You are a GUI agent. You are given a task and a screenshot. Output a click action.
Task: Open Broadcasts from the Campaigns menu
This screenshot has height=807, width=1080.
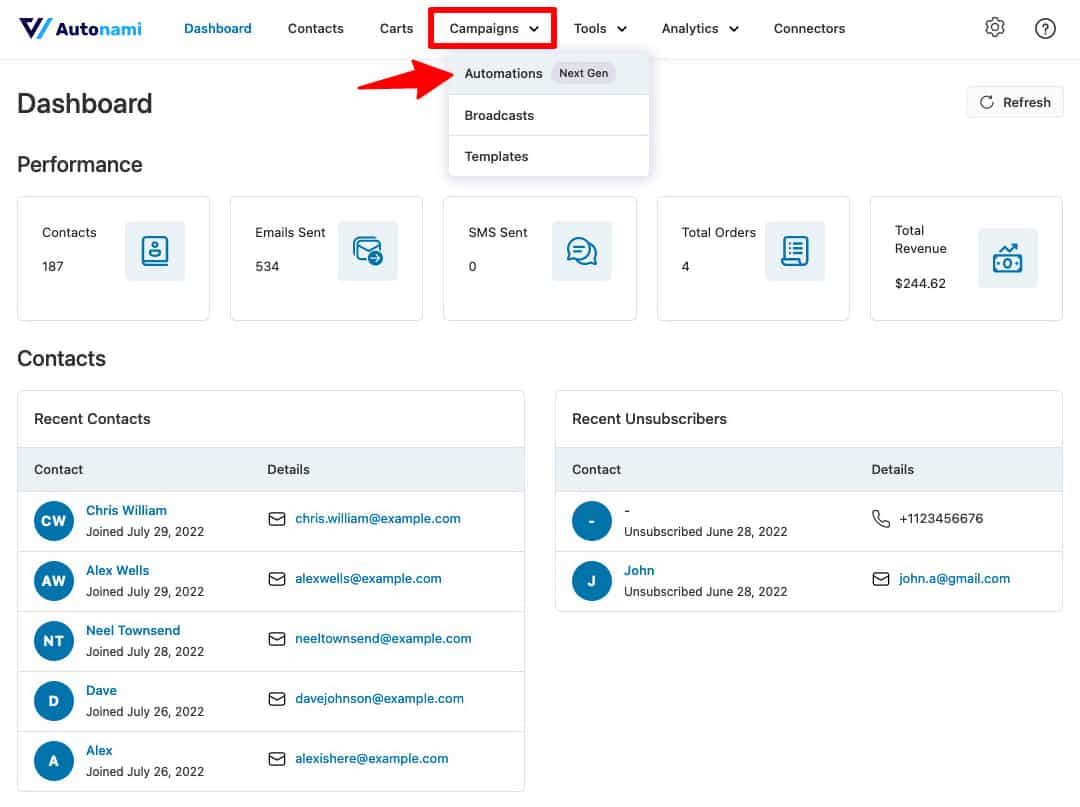pos(498,115)
